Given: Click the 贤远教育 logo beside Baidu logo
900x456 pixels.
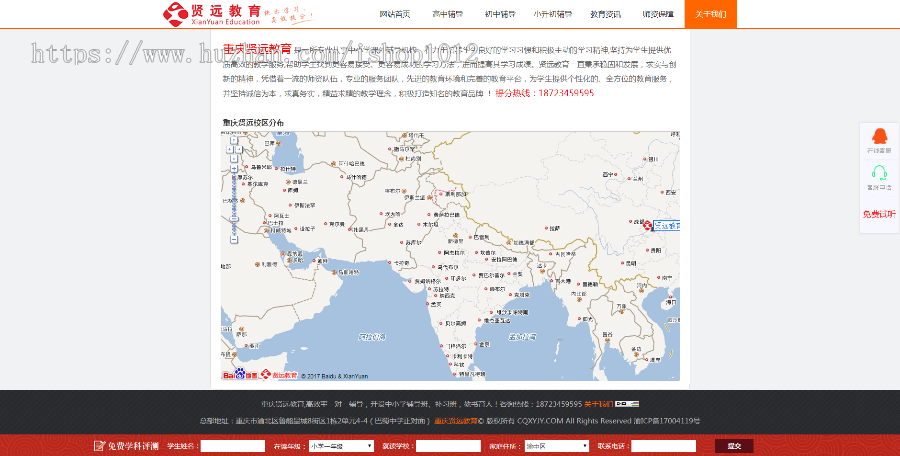Looking at the screenshot, I should coord(278,374).
